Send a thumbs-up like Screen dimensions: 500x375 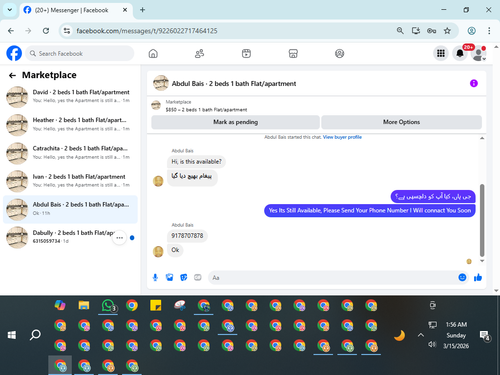478,277
